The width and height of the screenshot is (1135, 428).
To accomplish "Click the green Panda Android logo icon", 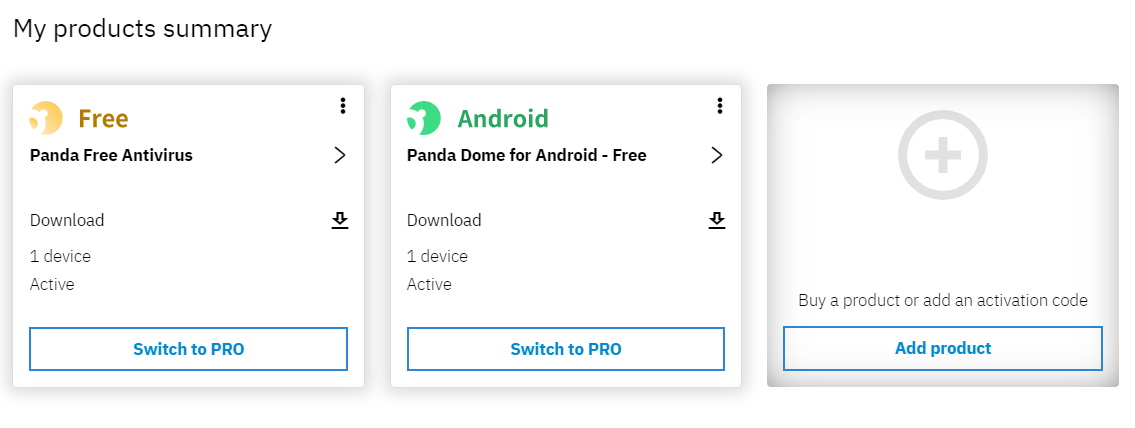I will pos(423,118).
